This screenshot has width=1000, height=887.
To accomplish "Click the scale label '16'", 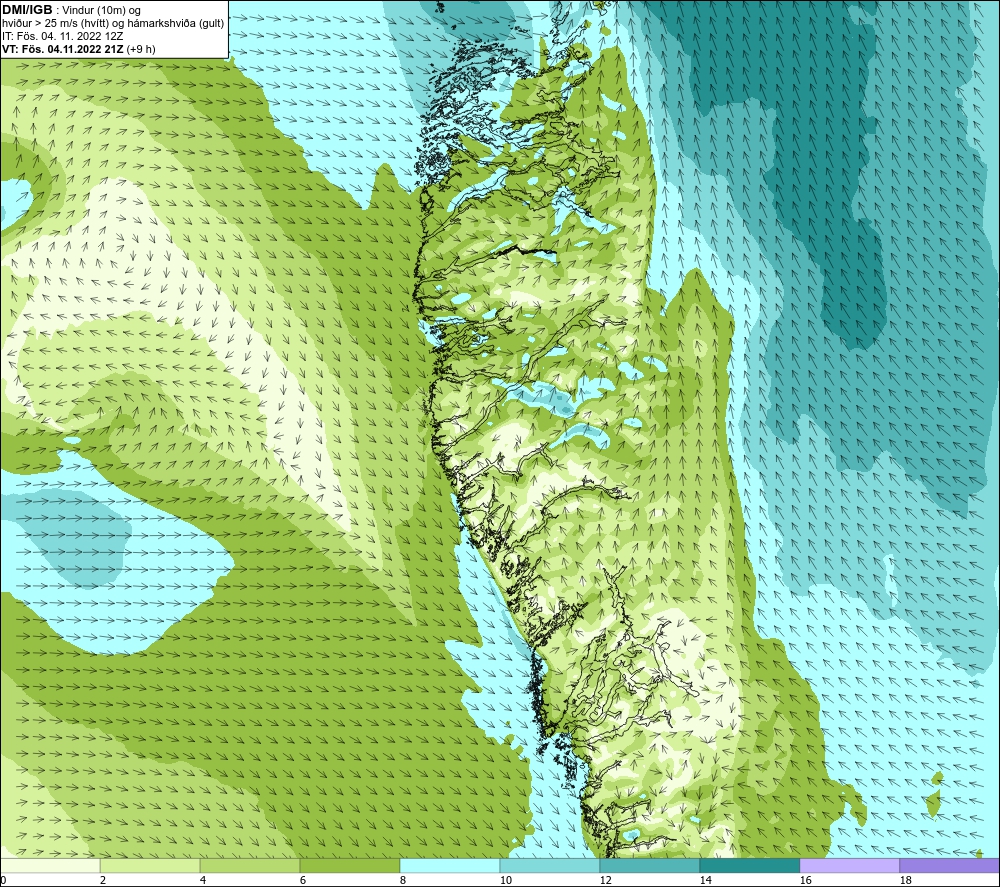I will click(x=805, y=881).
